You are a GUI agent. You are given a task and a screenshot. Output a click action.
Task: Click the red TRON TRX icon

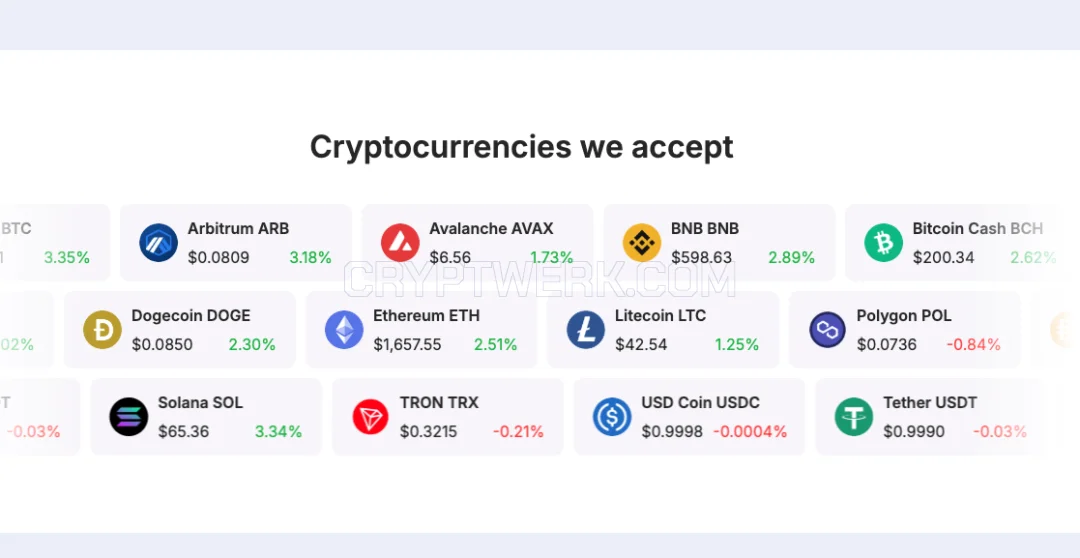coord(371,417)
